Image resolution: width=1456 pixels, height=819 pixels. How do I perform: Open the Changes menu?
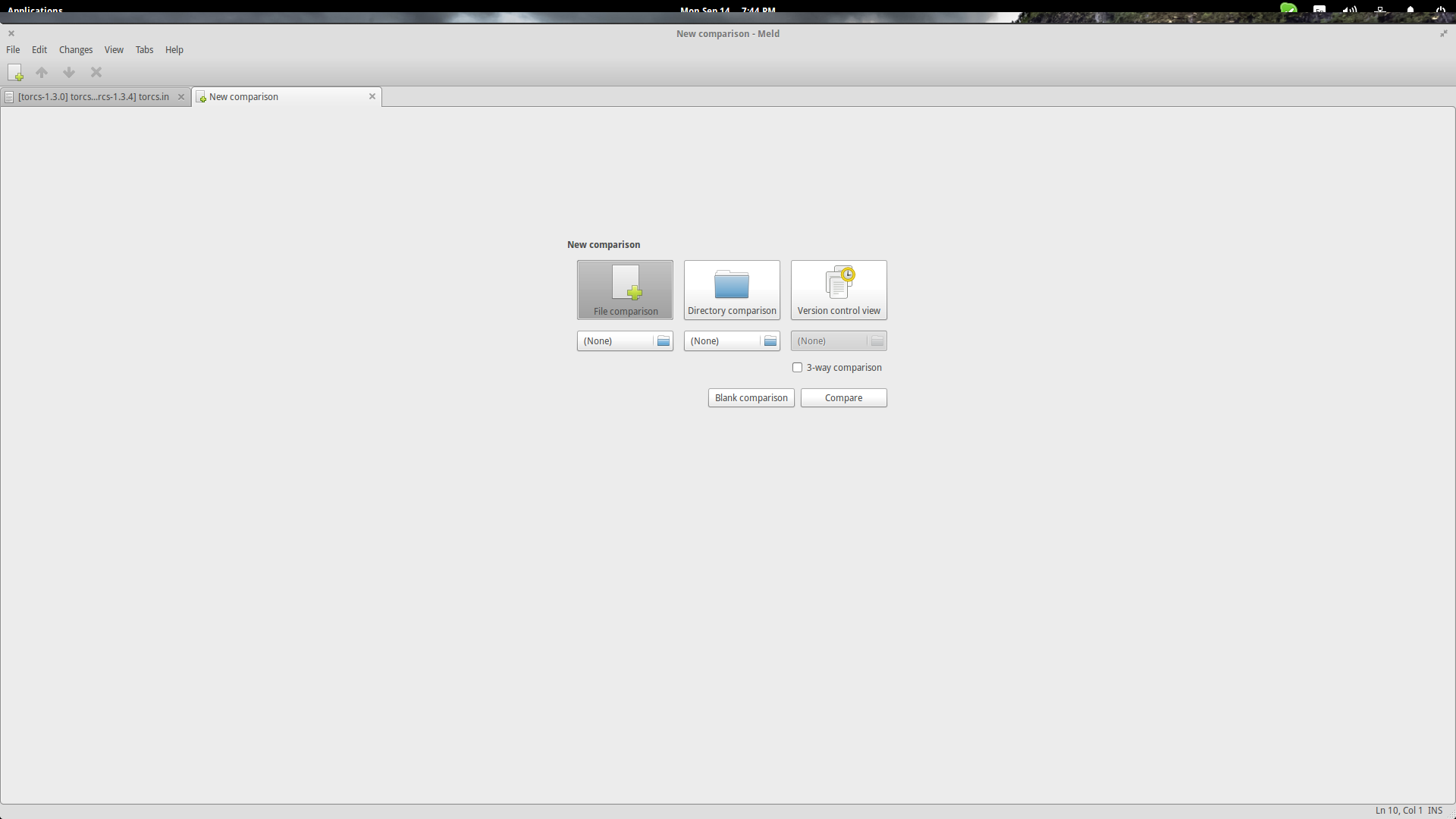pos(76,49)
